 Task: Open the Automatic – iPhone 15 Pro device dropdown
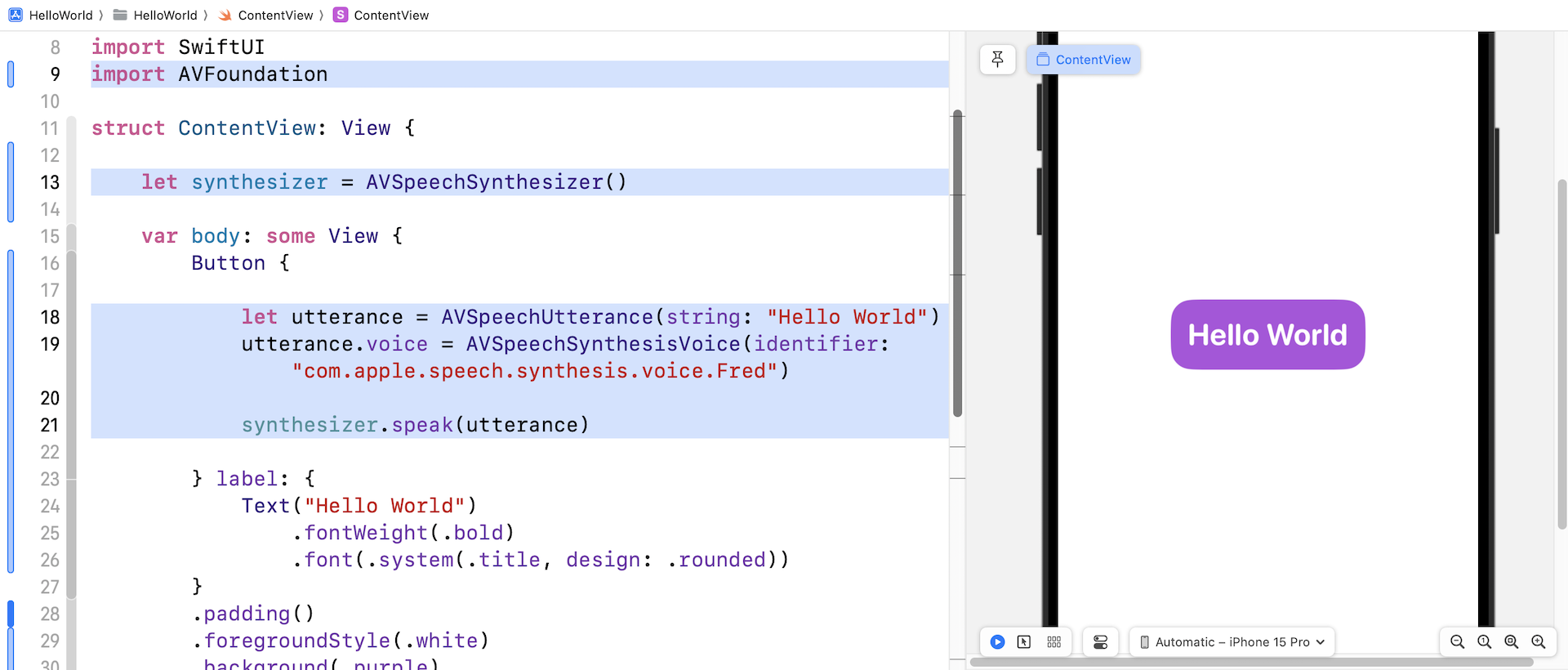[x=1232, y=642]
